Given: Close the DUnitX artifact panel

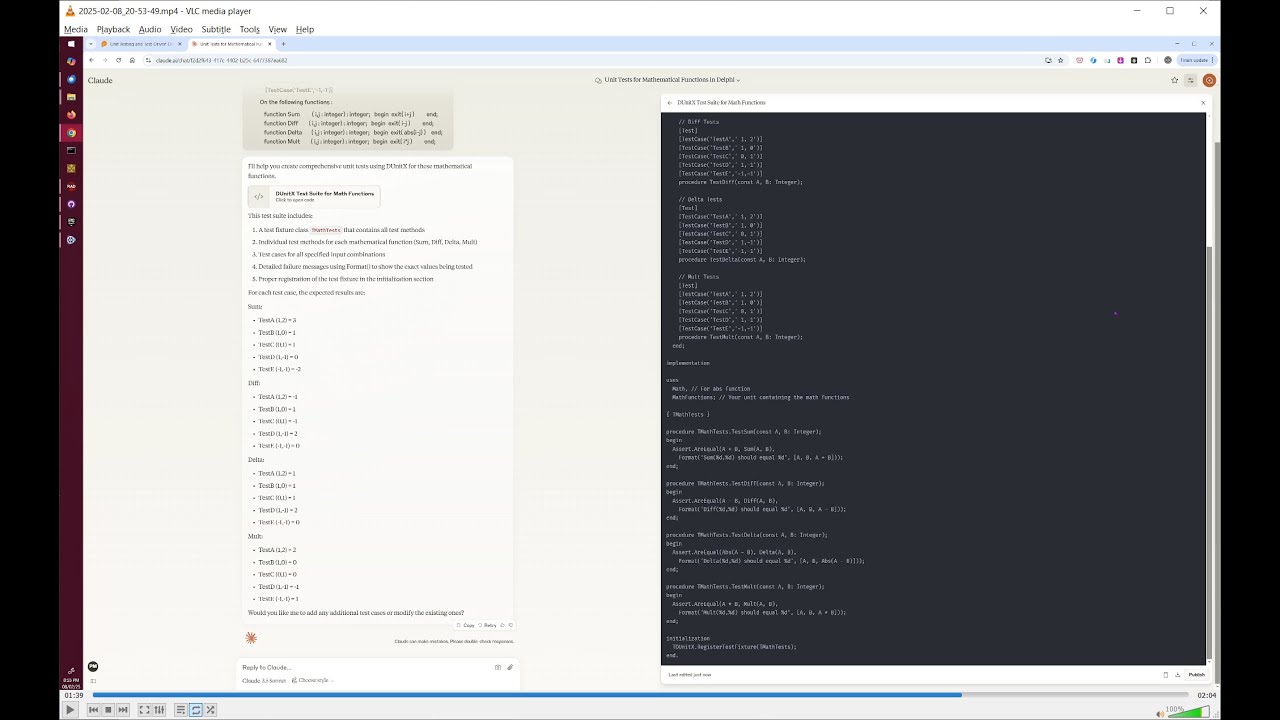Looking at the screenshot, I should [x=1203, y=102].
